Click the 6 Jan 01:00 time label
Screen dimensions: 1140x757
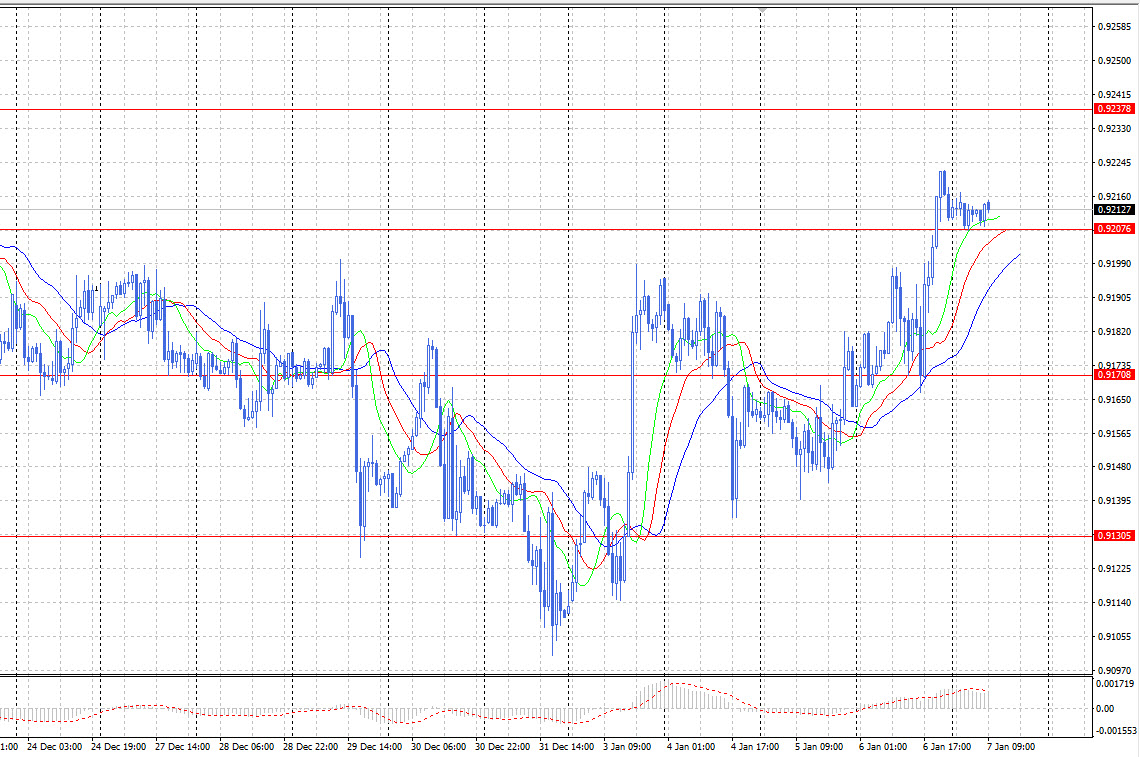[x=883, y=747]
